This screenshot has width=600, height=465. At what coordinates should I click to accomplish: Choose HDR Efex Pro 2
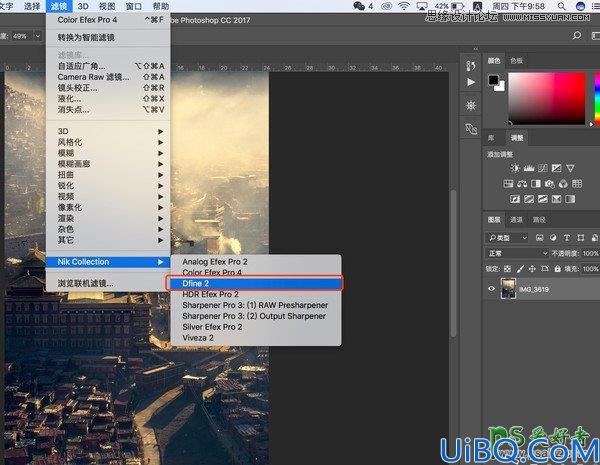tap(256, 294)
